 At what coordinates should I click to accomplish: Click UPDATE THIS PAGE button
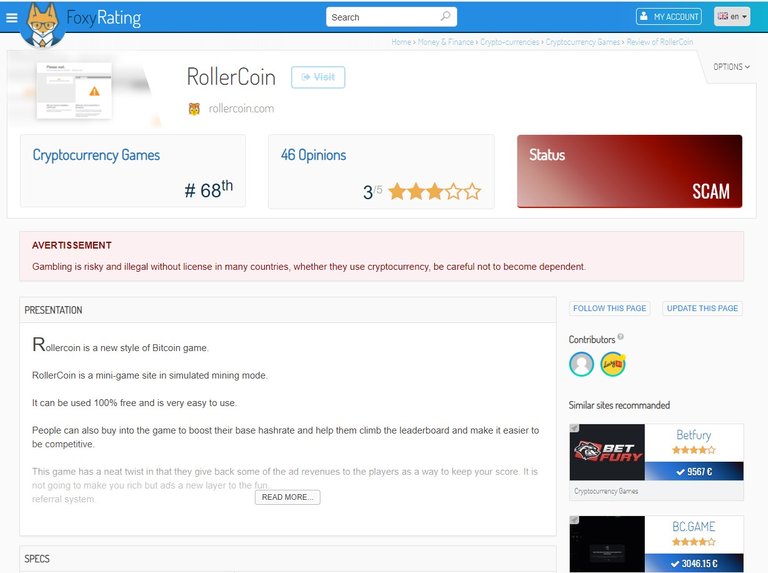point(702,308)
